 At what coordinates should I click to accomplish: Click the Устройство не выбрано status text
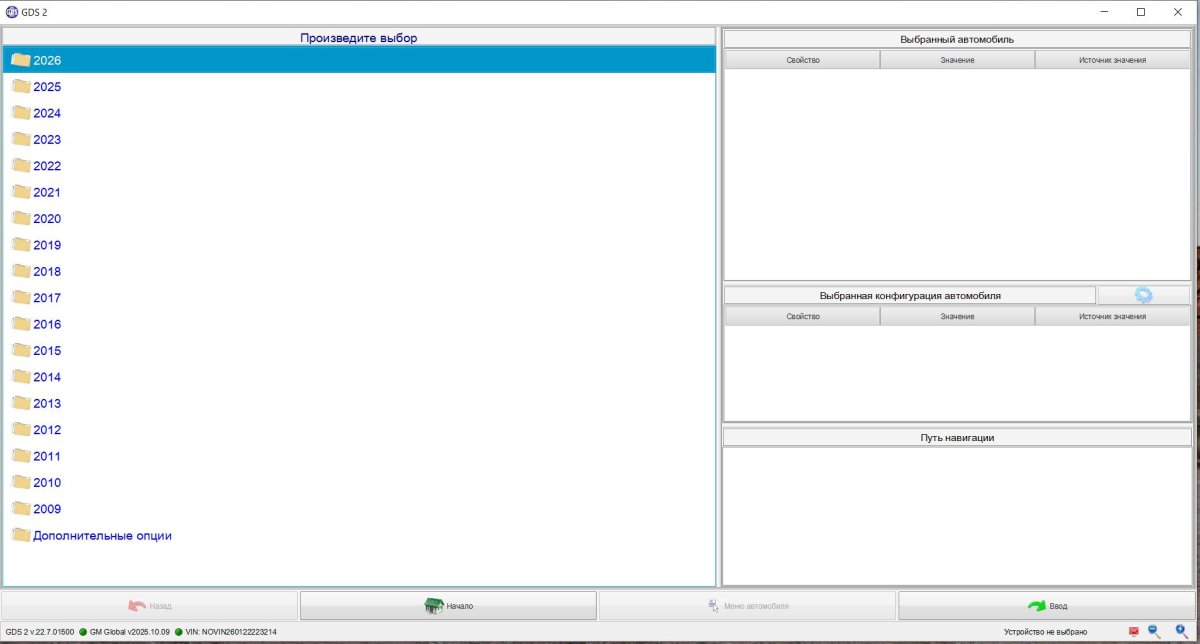point(1045,632)
